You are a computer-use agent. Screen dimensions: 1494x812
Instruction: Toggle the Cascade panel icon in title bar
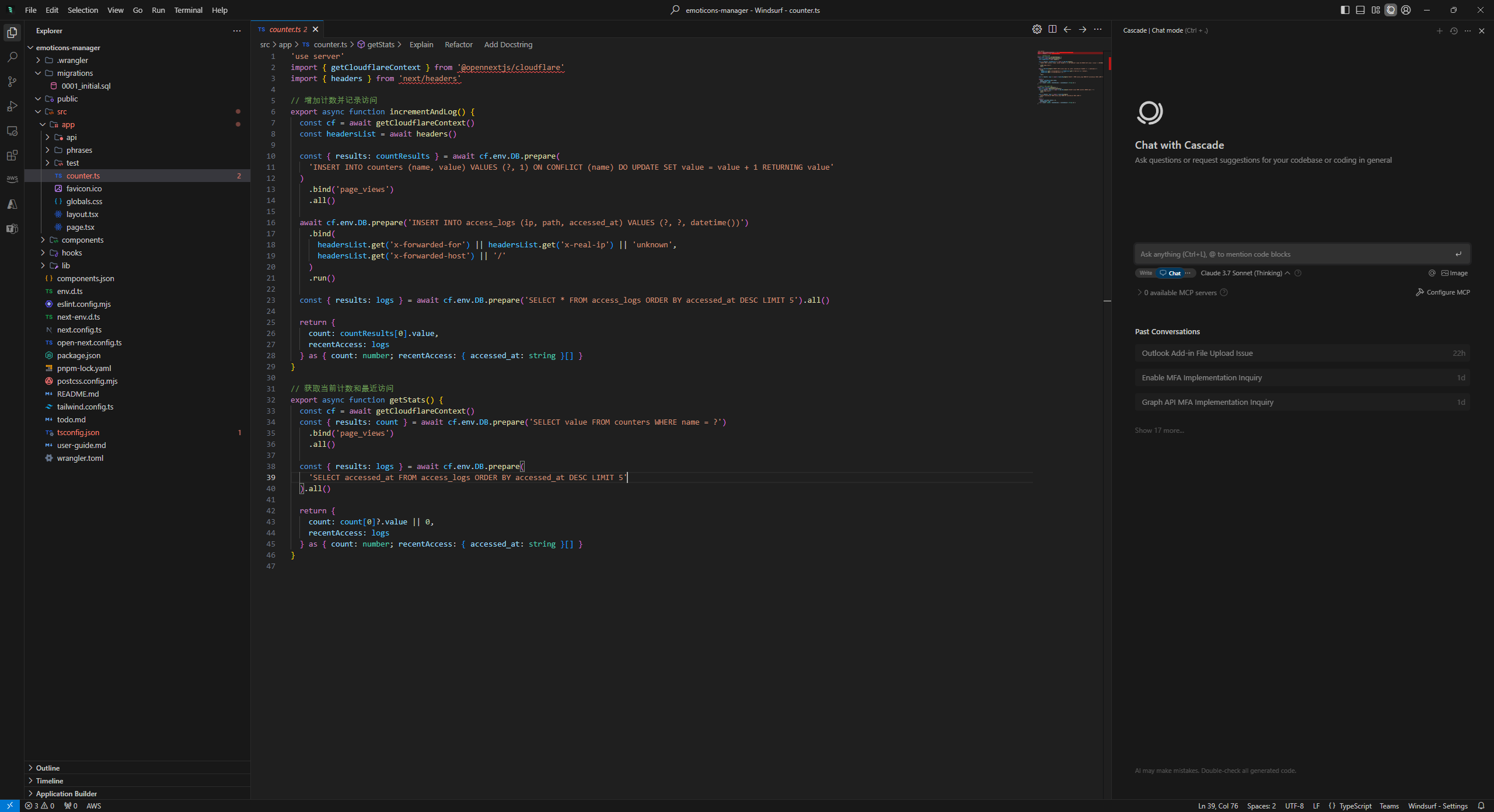tap(1391, 10)
